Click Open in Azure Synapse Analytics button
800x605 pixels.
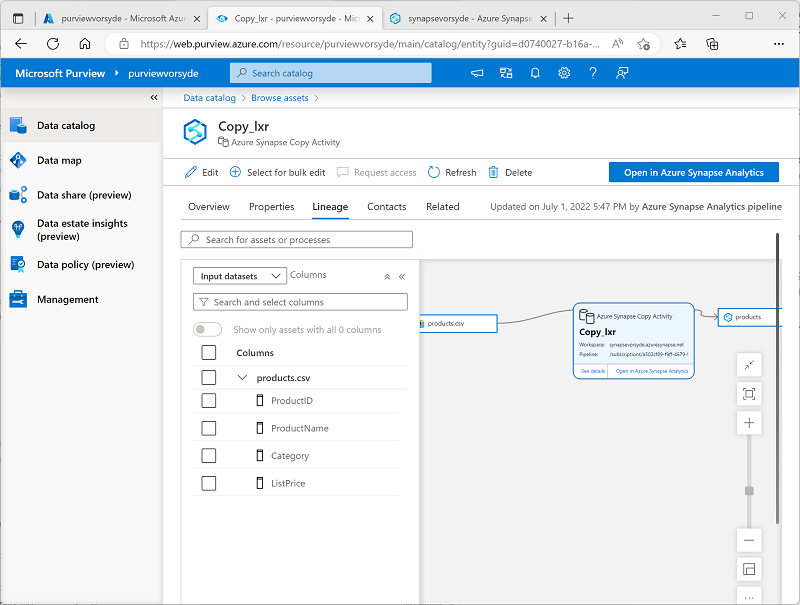[x=694, y=172]
